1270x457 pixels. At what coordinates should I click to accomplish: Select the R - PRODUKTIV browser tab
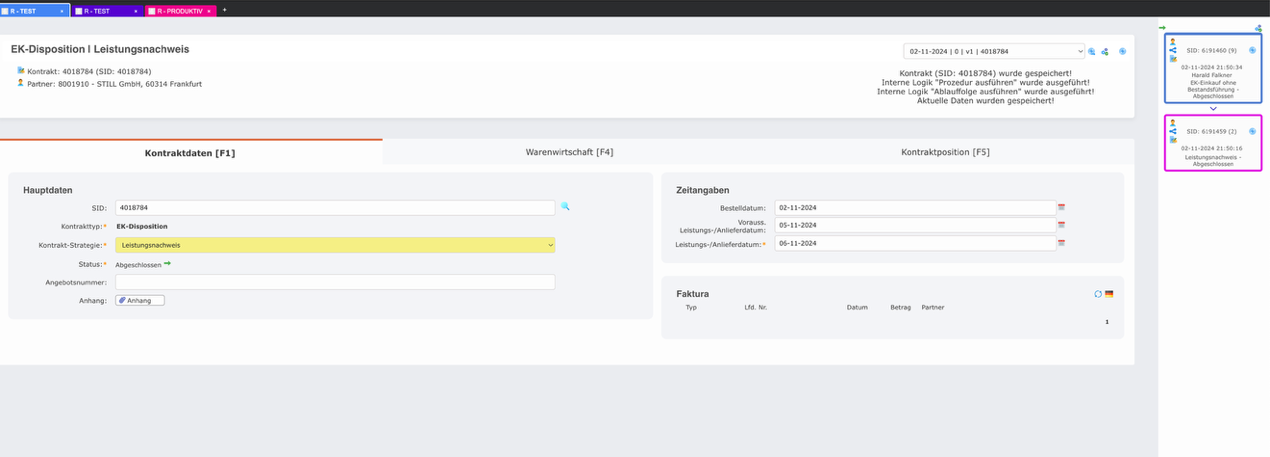click(181, 10)
